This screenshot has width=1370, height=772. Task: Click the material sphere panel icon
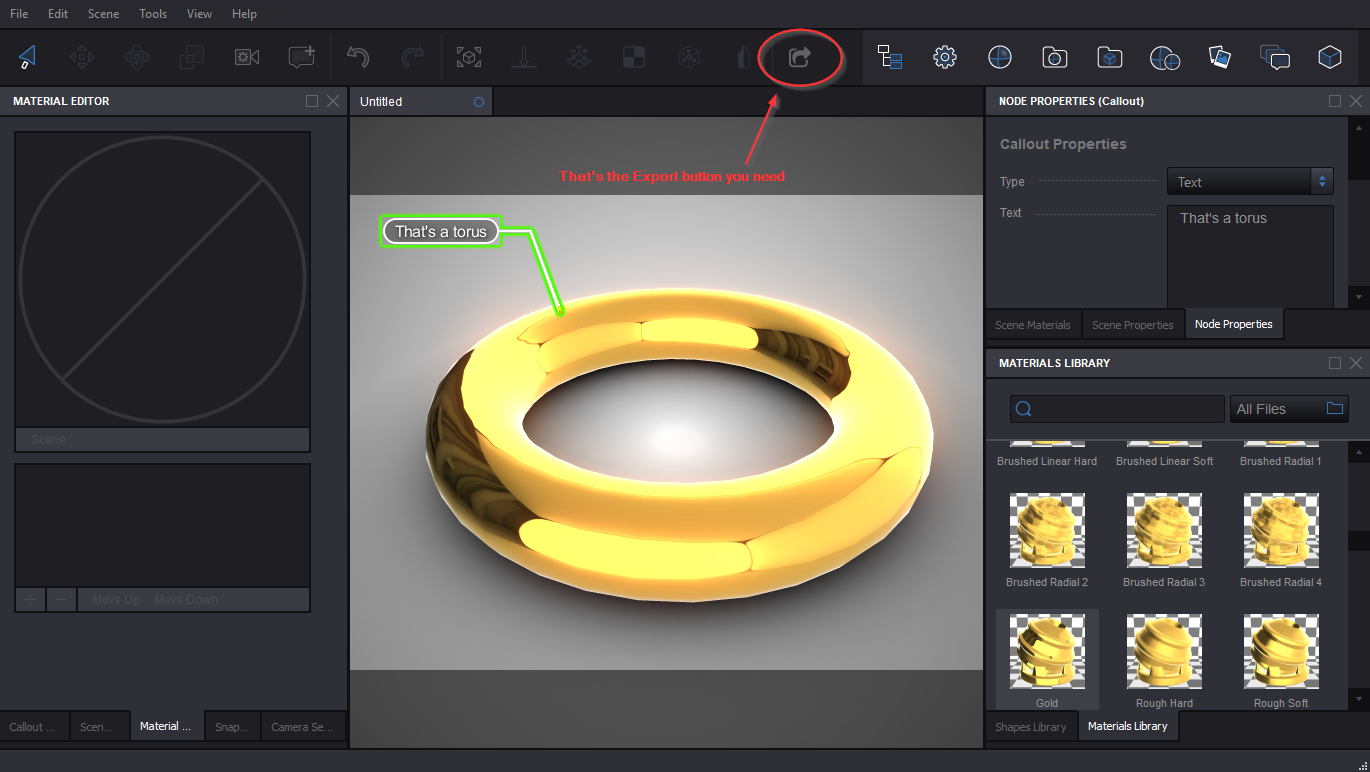pos(999,57)
